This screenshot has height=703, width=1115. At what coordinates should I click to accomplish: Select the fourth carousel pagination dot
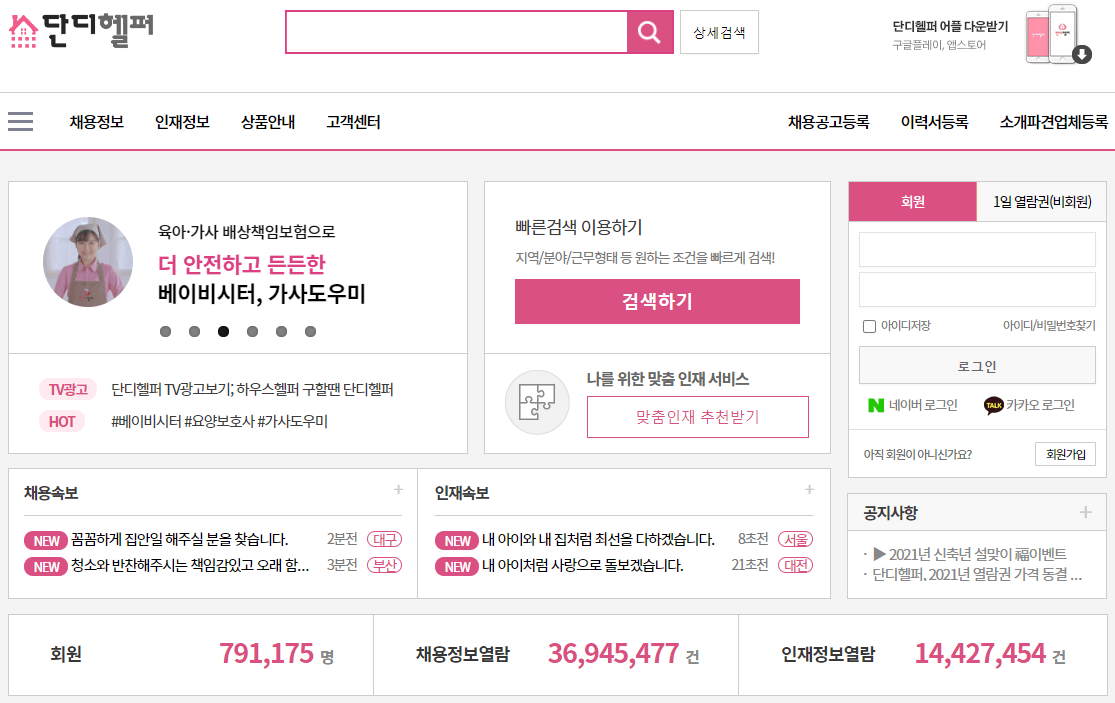[251, 331]
